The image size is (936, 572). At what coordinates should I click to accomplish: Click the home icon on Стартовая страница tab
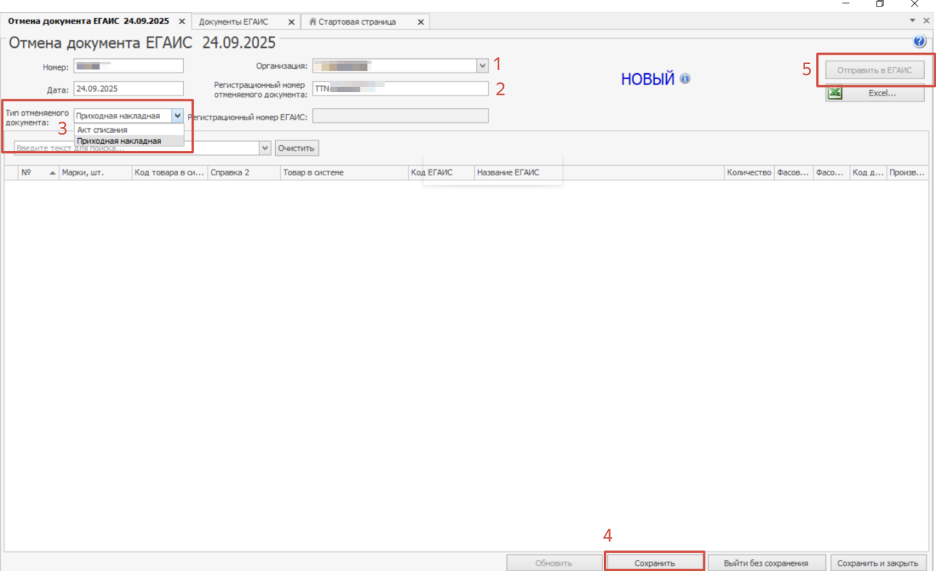click(x=313, y=21)
